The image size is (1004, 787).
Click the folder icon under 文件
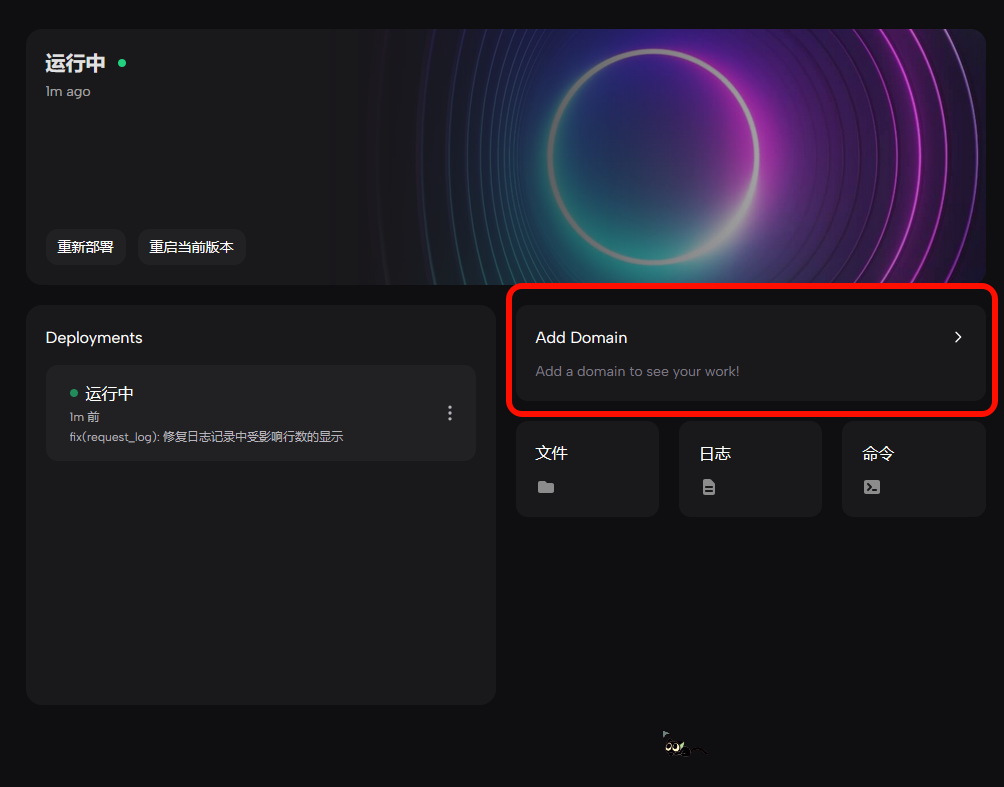pyautogui.click(x=545, y=487)
